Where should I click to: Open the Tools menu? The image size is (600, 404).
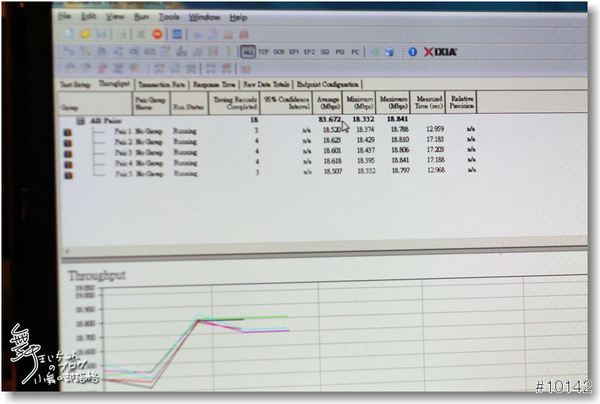point(169,17)
